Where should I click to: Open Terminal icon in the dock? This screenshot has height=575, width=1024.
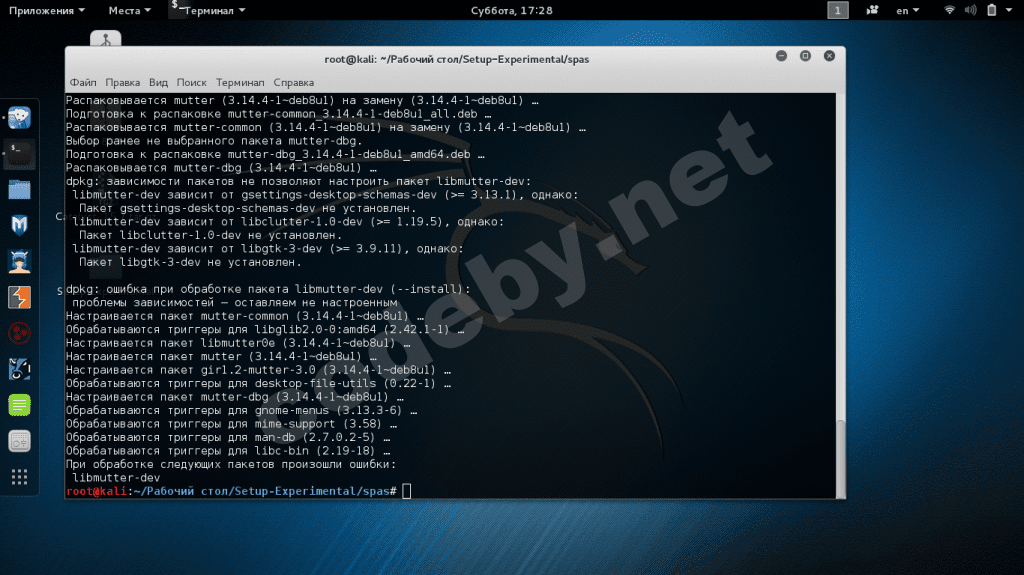coord(20,154)
